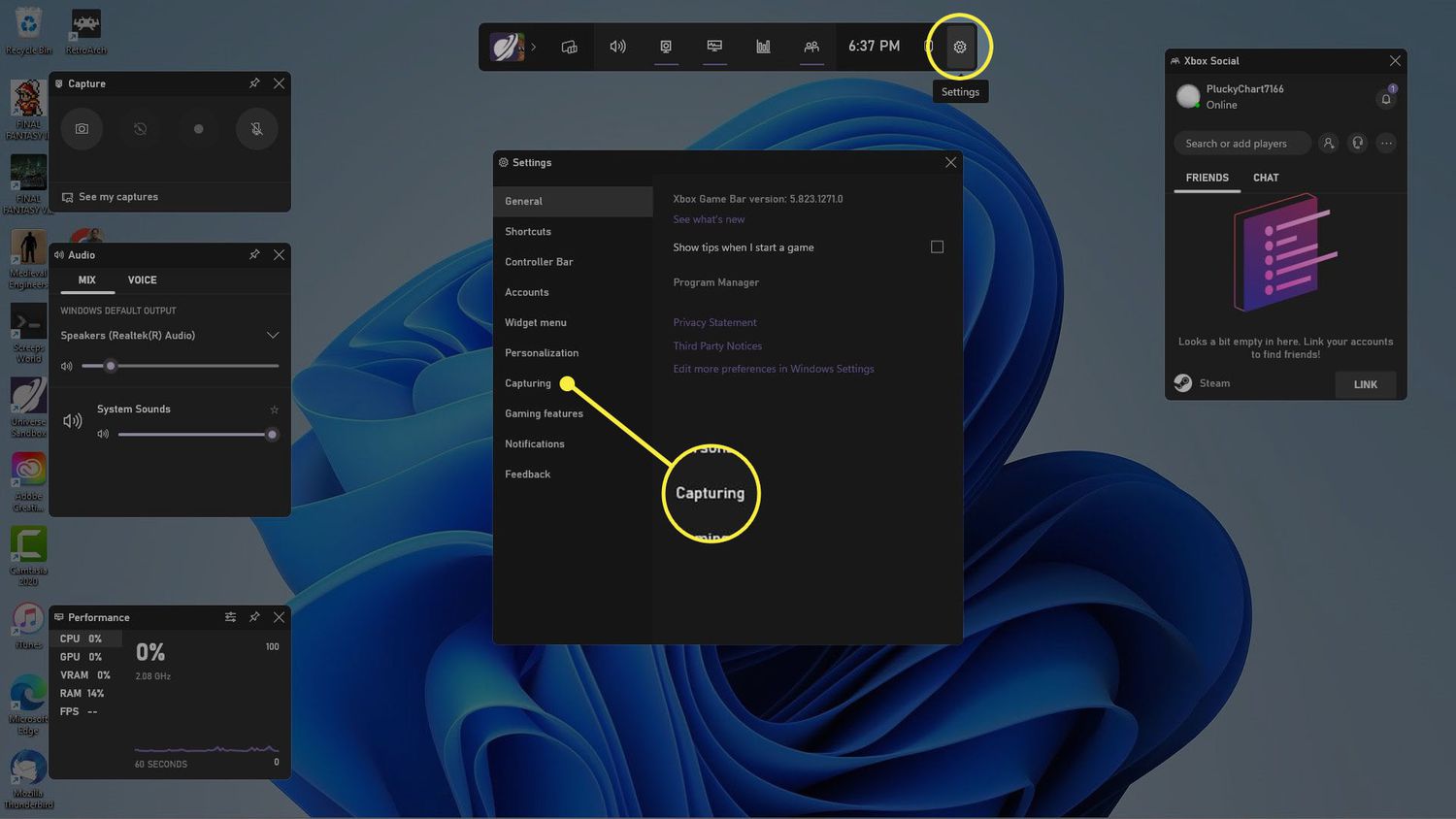The width and height of the screenshot is (1456, 819).
Task: Favorite System Sounds with the star
Action: tap(274, 409)
